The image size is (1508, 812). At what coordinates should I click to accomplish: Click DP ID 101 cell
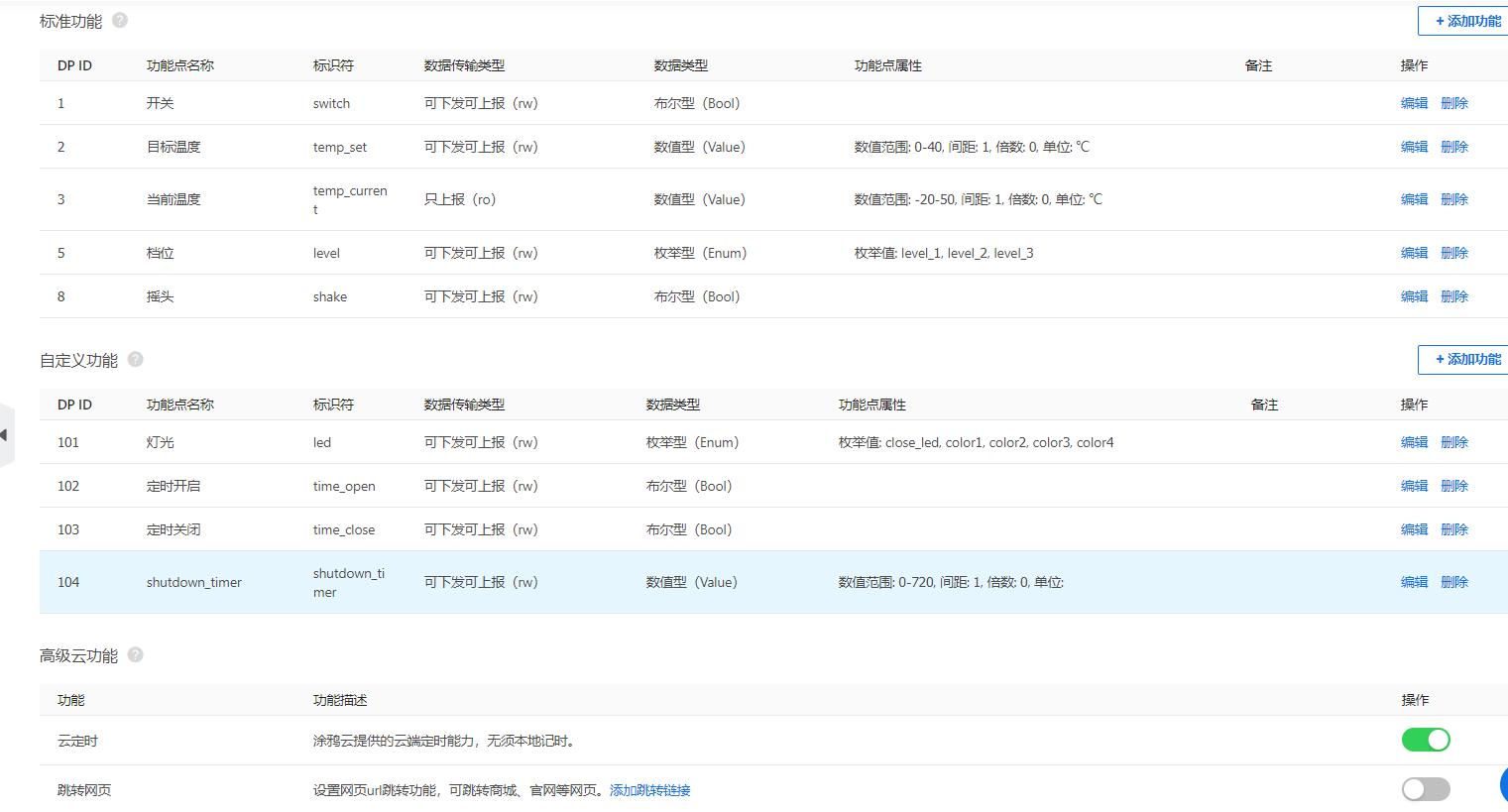point(68,442)
